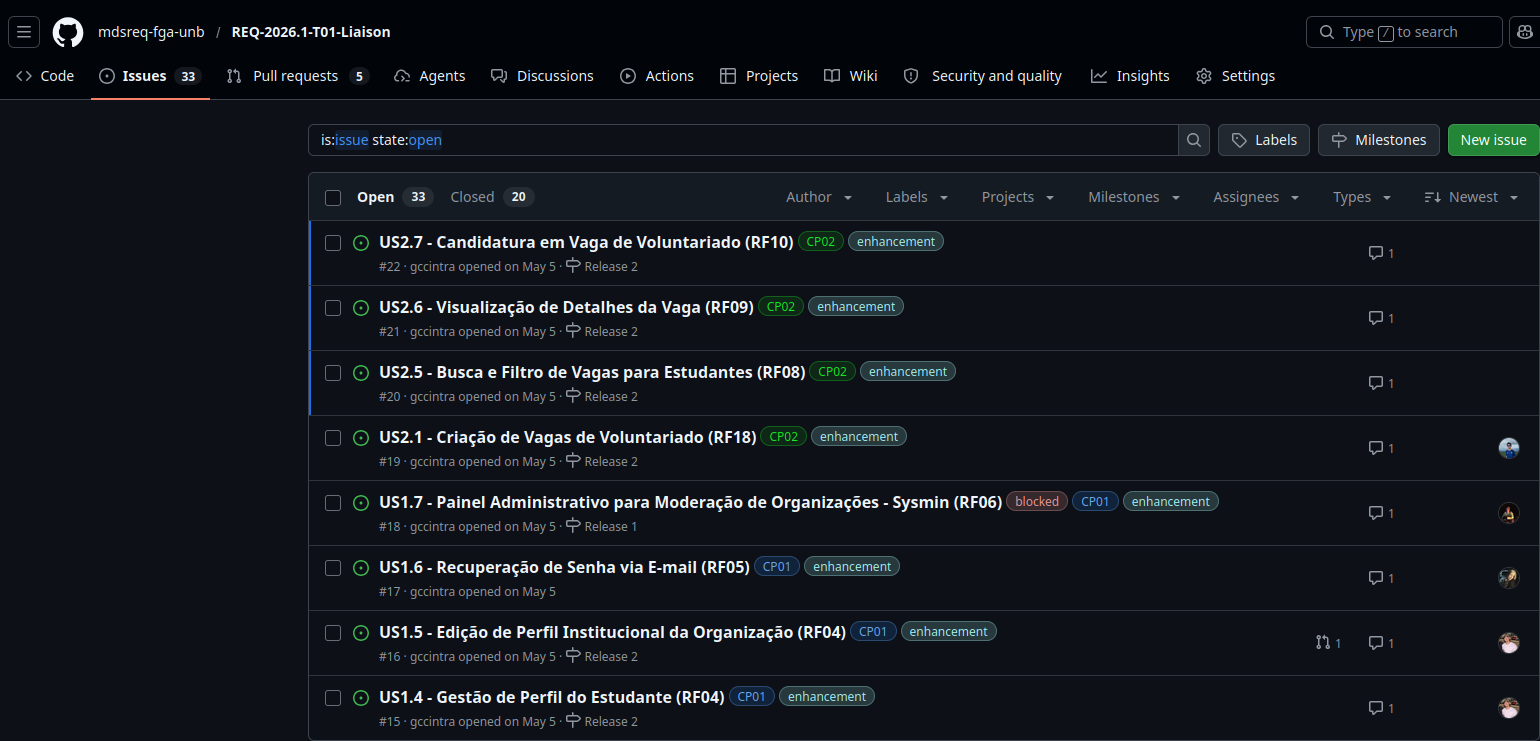1540x741 pixels.
Task: Click open-status icon of US2.1 issue
Action: [361, 437]
